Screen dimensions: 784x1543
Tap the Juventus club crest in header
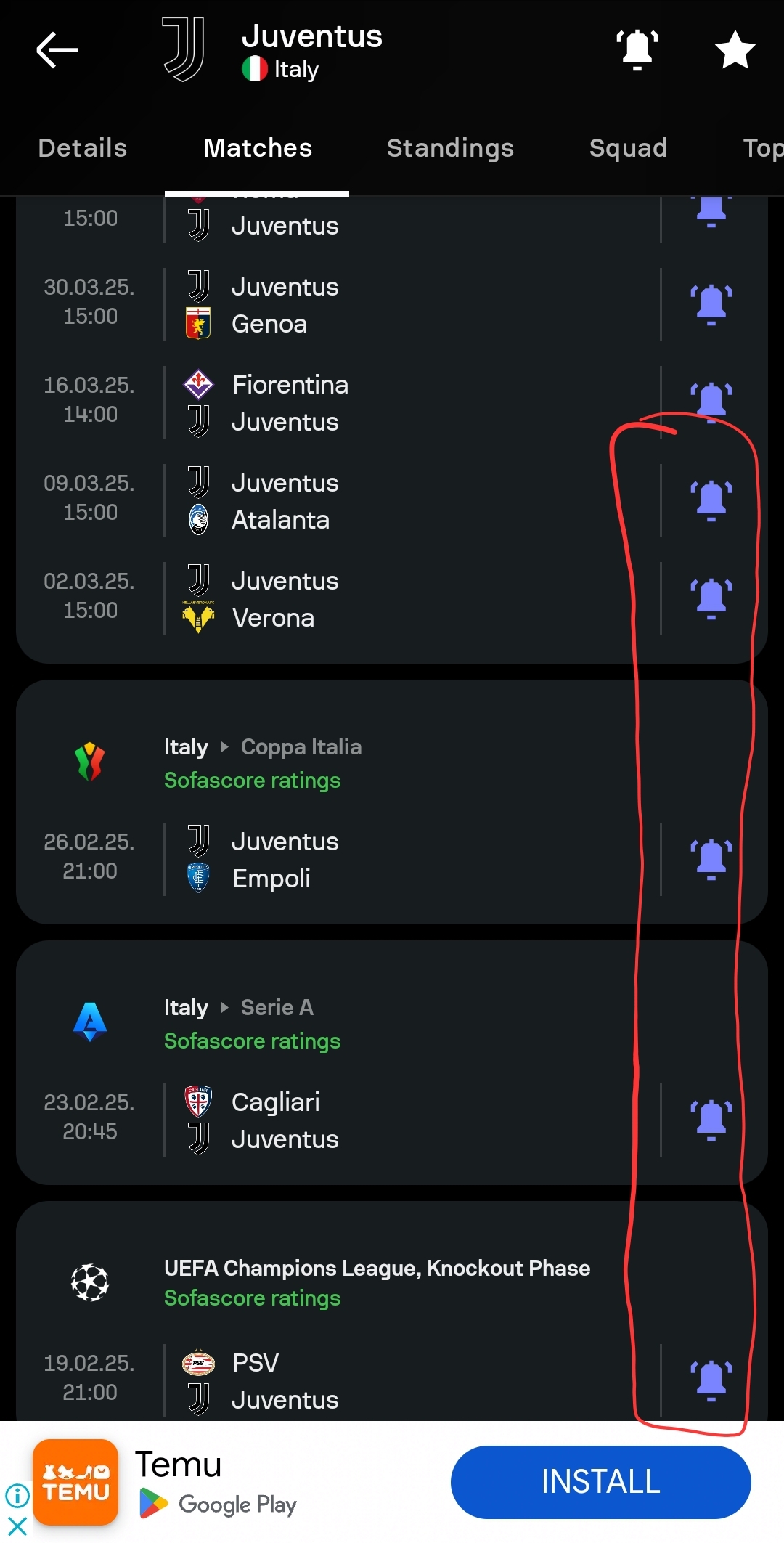(184, 50)
